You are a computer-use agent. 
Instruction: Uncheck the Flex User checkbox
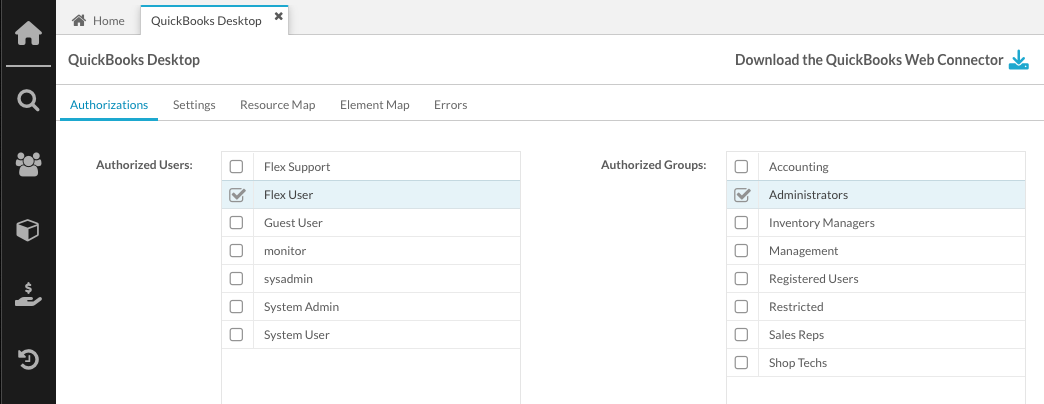pos(236,194)
